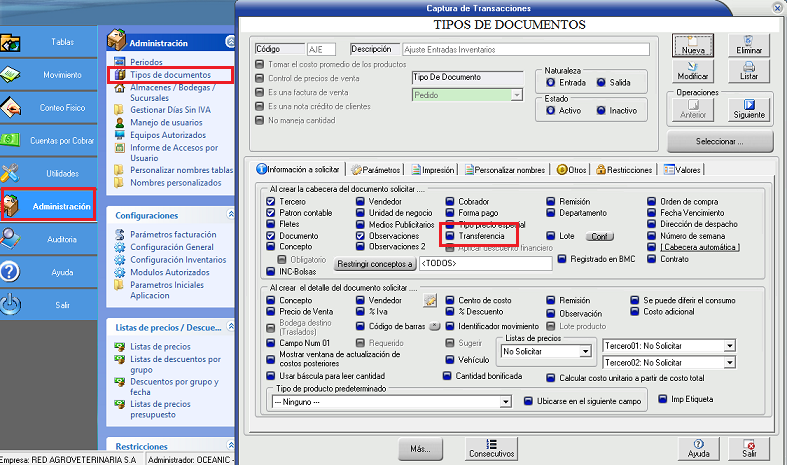Click the Tablas sidebar icon
Image resolution: width=787 pixels, height=465 pixels.
[x=14, y=43]
